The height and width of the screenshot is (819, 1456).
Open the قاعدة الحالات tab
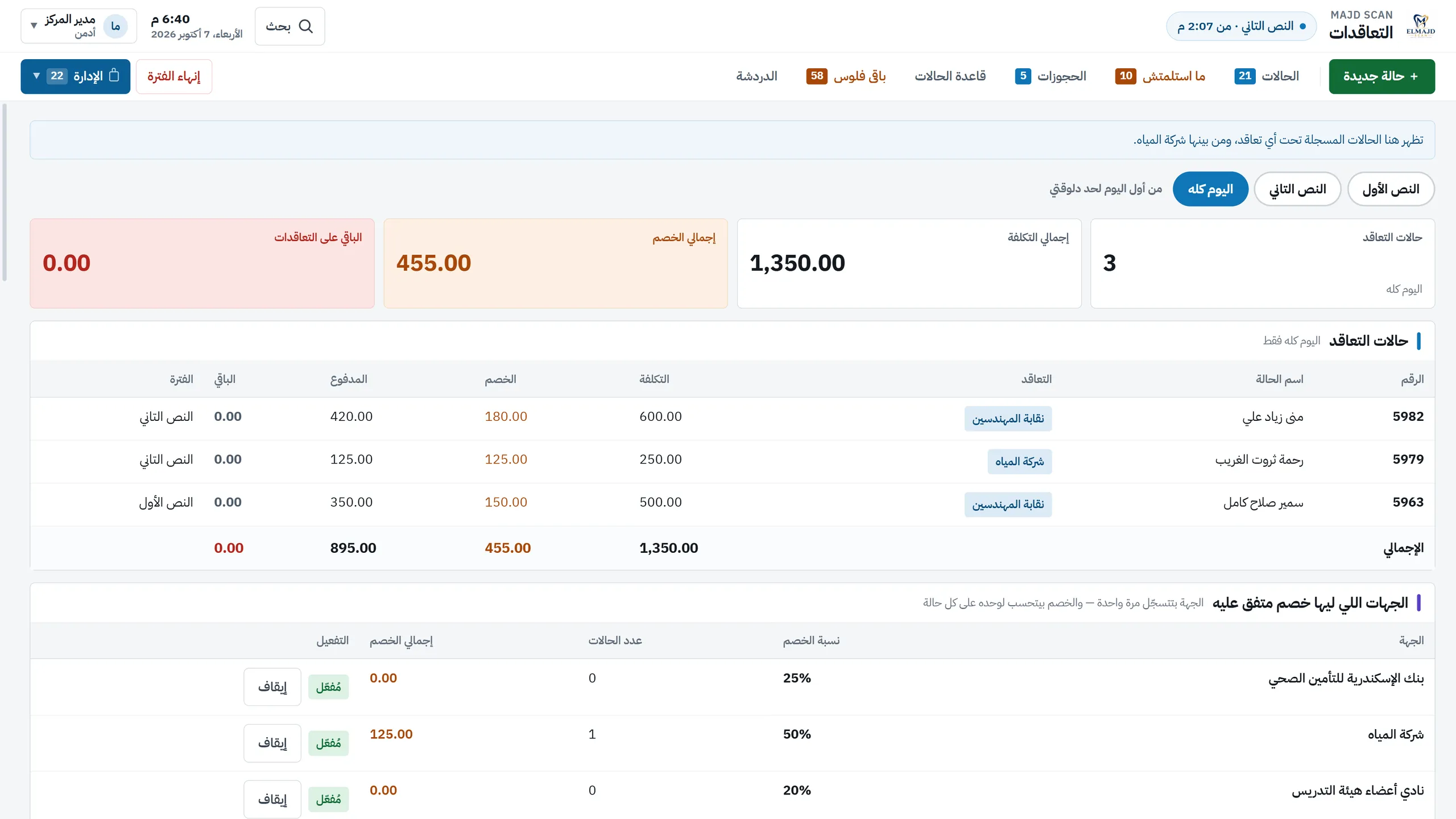pyautogui.click(x=950, y=76)
